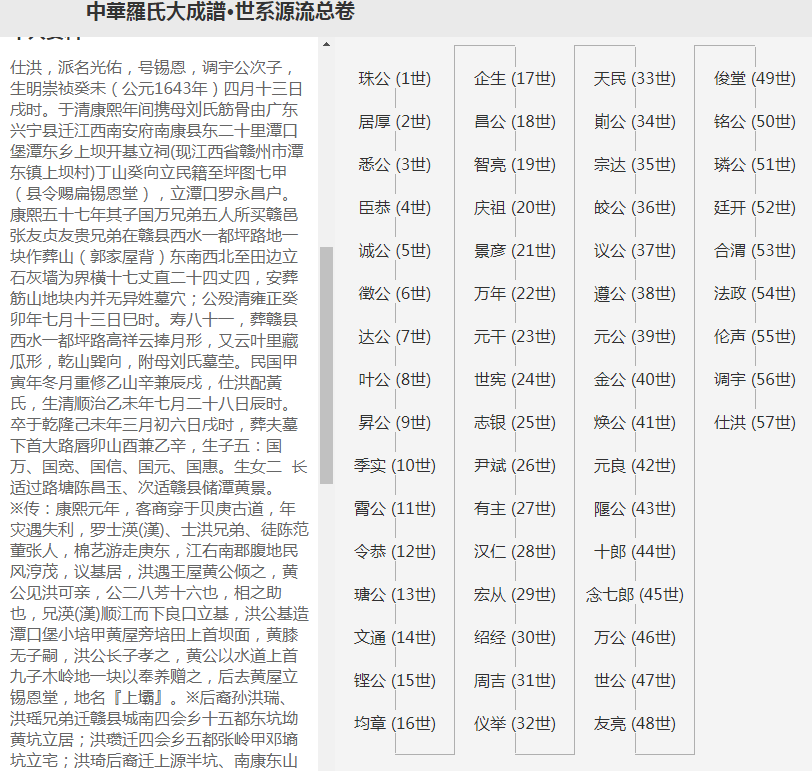Open 十郎 (44世)
Viewport: 812px width, 771px height.
point(635,551)
